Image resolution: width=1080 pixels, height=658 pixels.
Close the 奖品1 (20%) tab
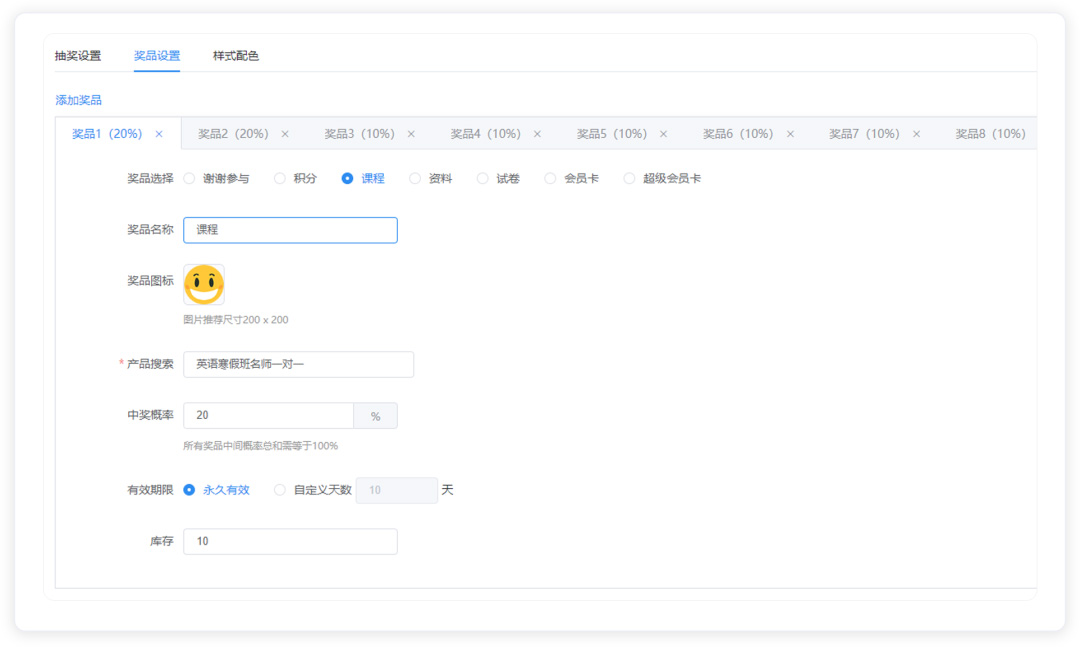(x=159, y=134)
